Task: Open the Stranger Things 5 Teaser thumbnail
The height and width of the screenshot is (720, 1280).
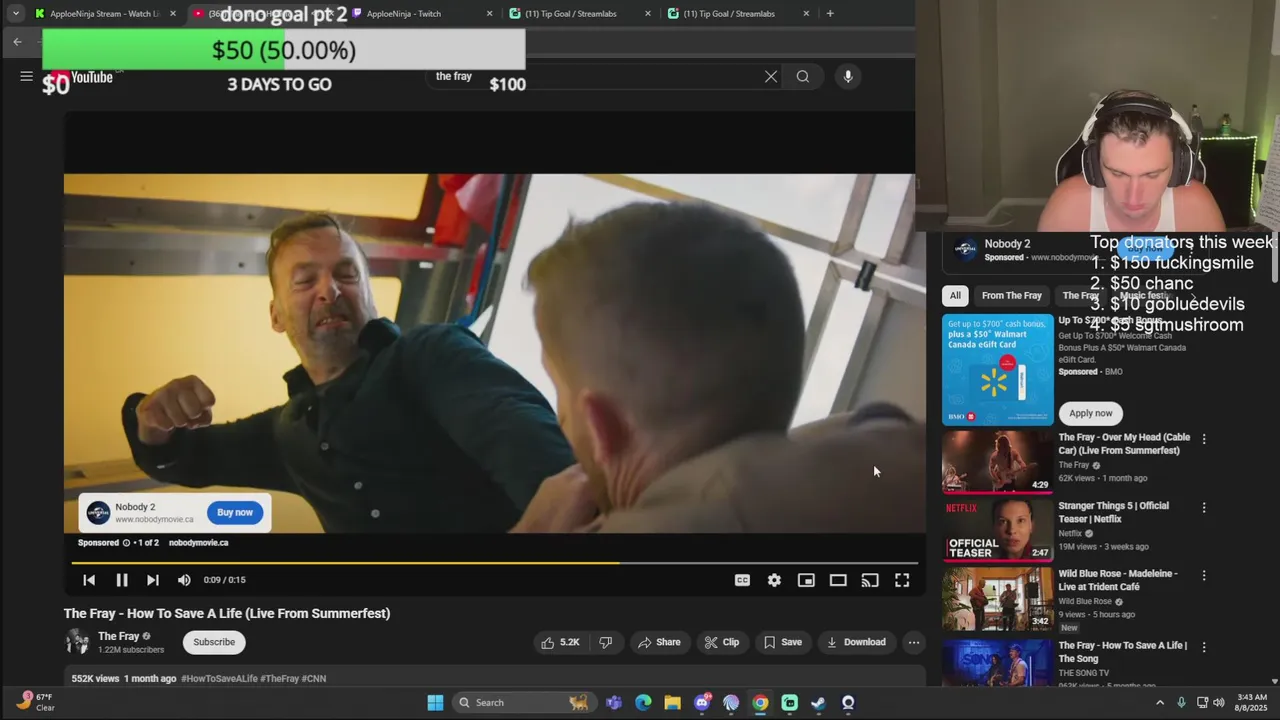Action: [x=998, y=530]
